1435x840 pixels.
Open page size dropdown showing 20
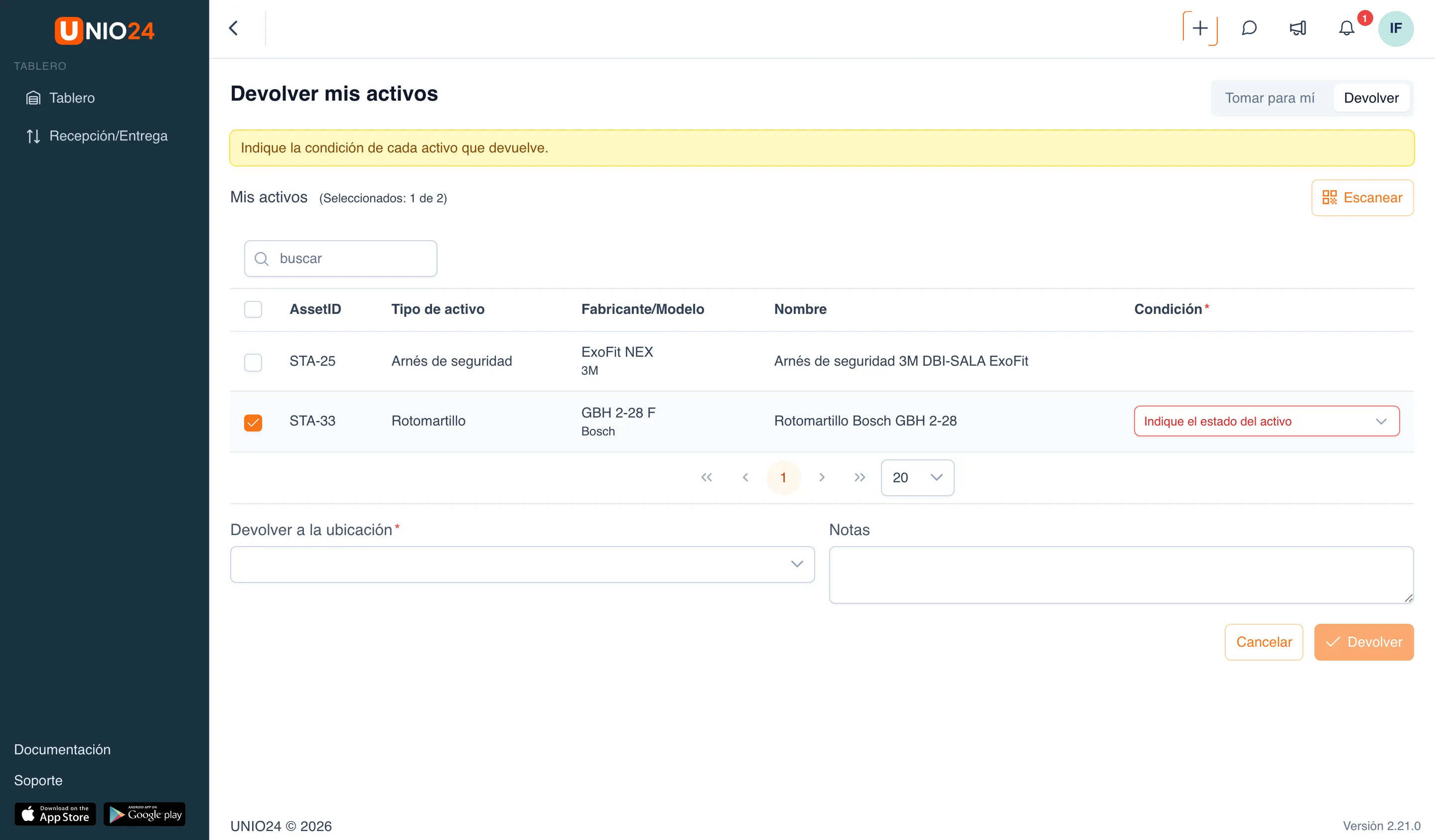click(917, 477)
